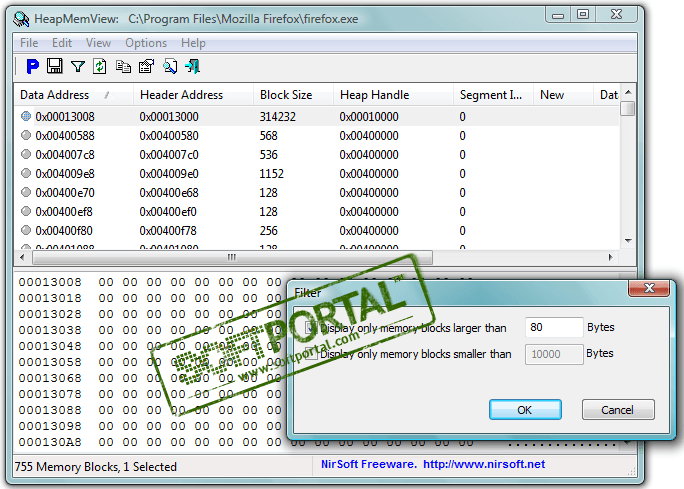Sort by Segment I... column header
This screenshot has height=489, width=684.
(493, 95)
